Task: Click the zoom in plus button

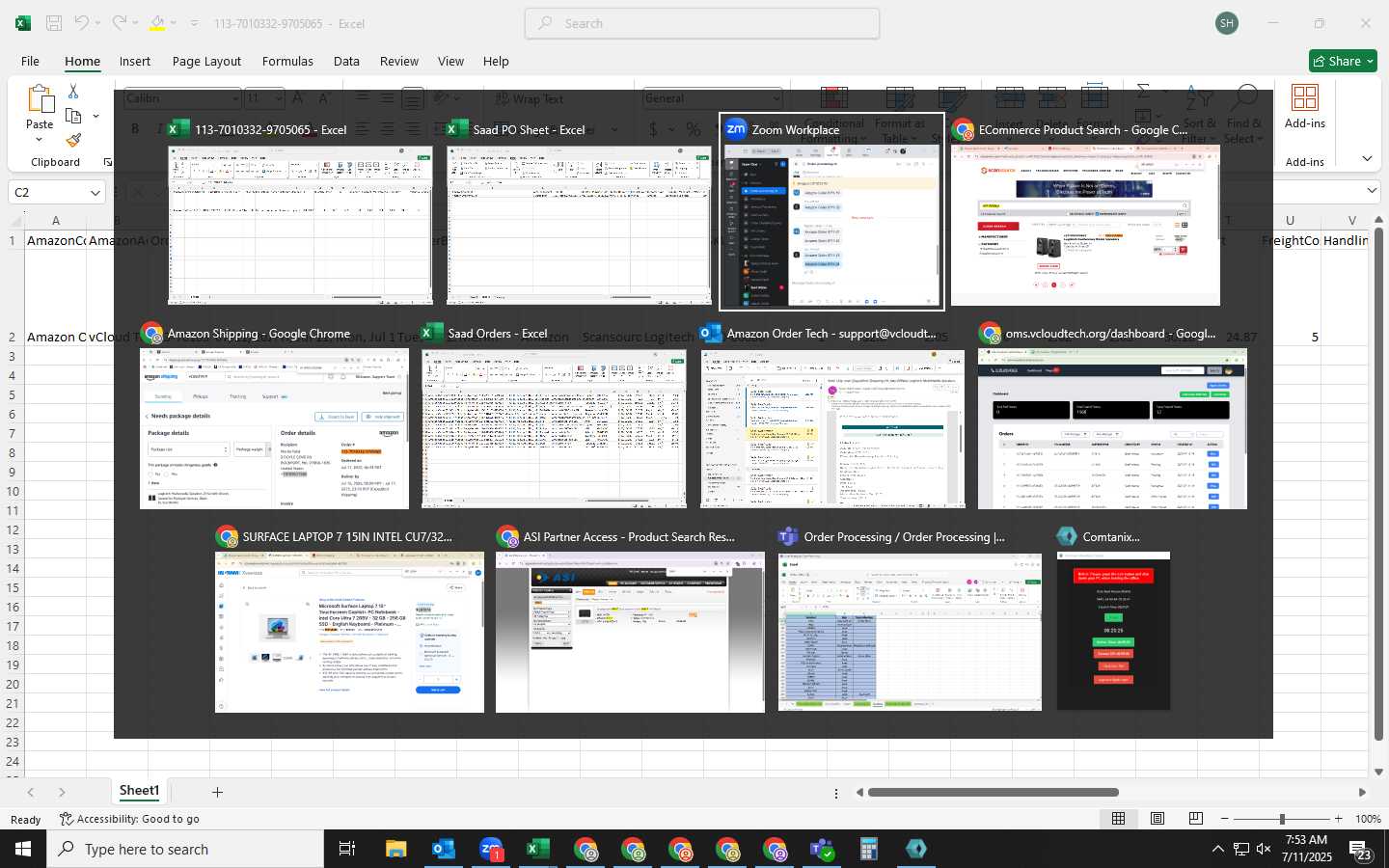Action: pos(1338,819)
